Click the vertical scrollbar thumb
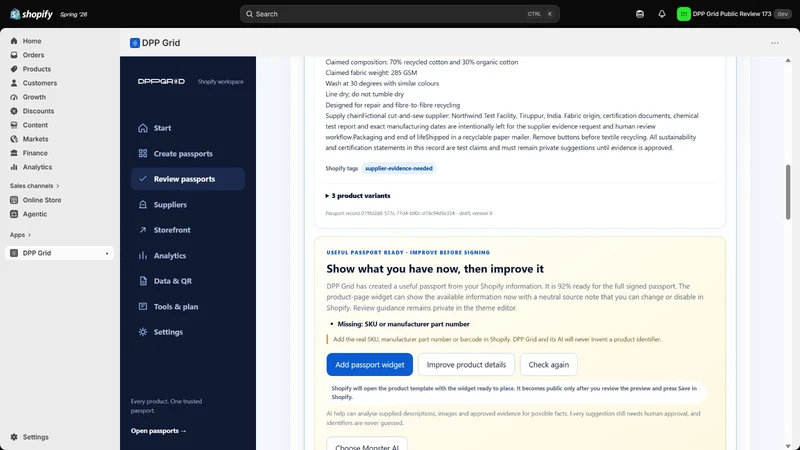The image size is (800, 450). click(788, 192)
